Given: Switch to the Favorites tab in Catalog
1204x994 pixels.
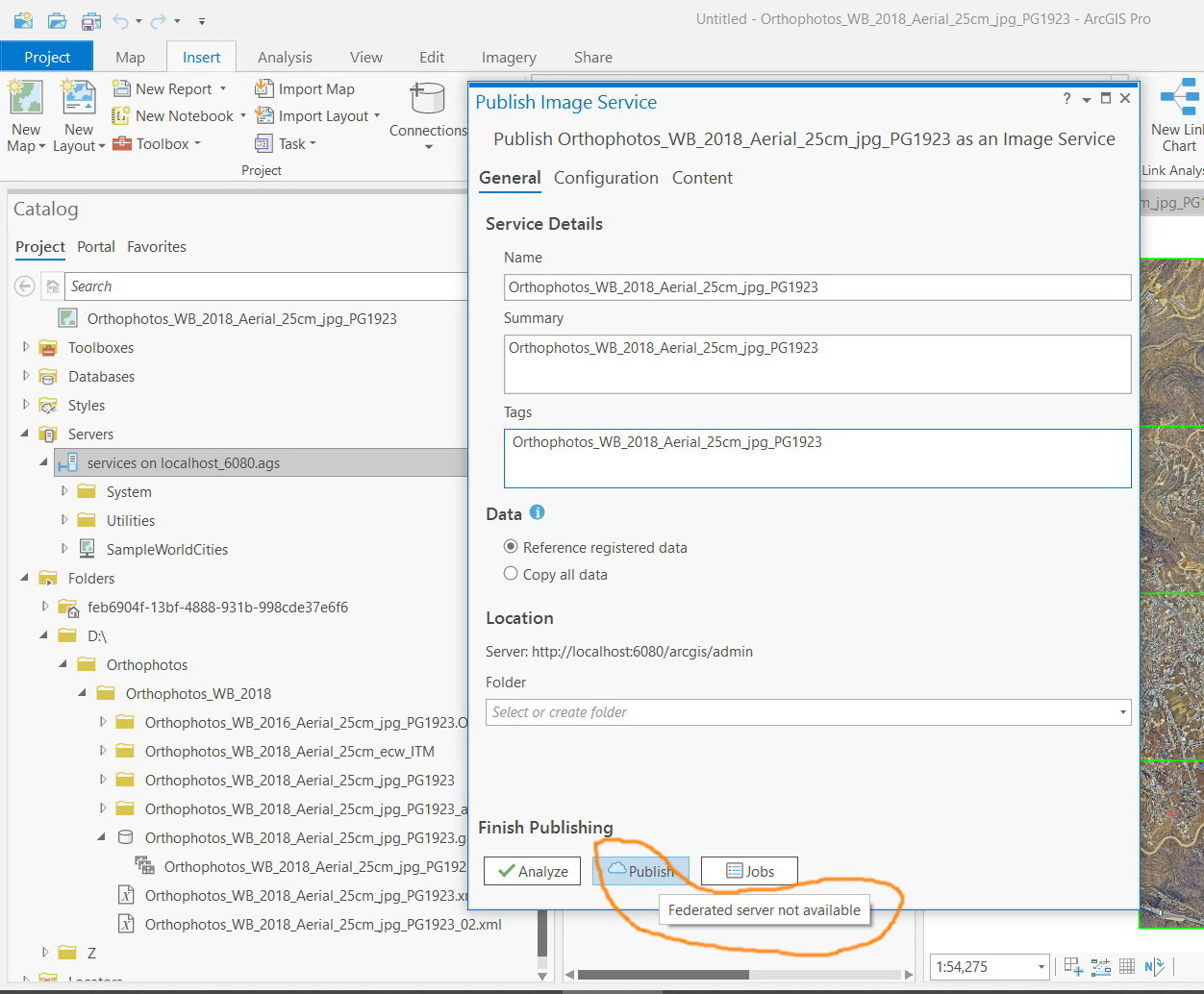Looking at the screenshot, I should 157,247.
